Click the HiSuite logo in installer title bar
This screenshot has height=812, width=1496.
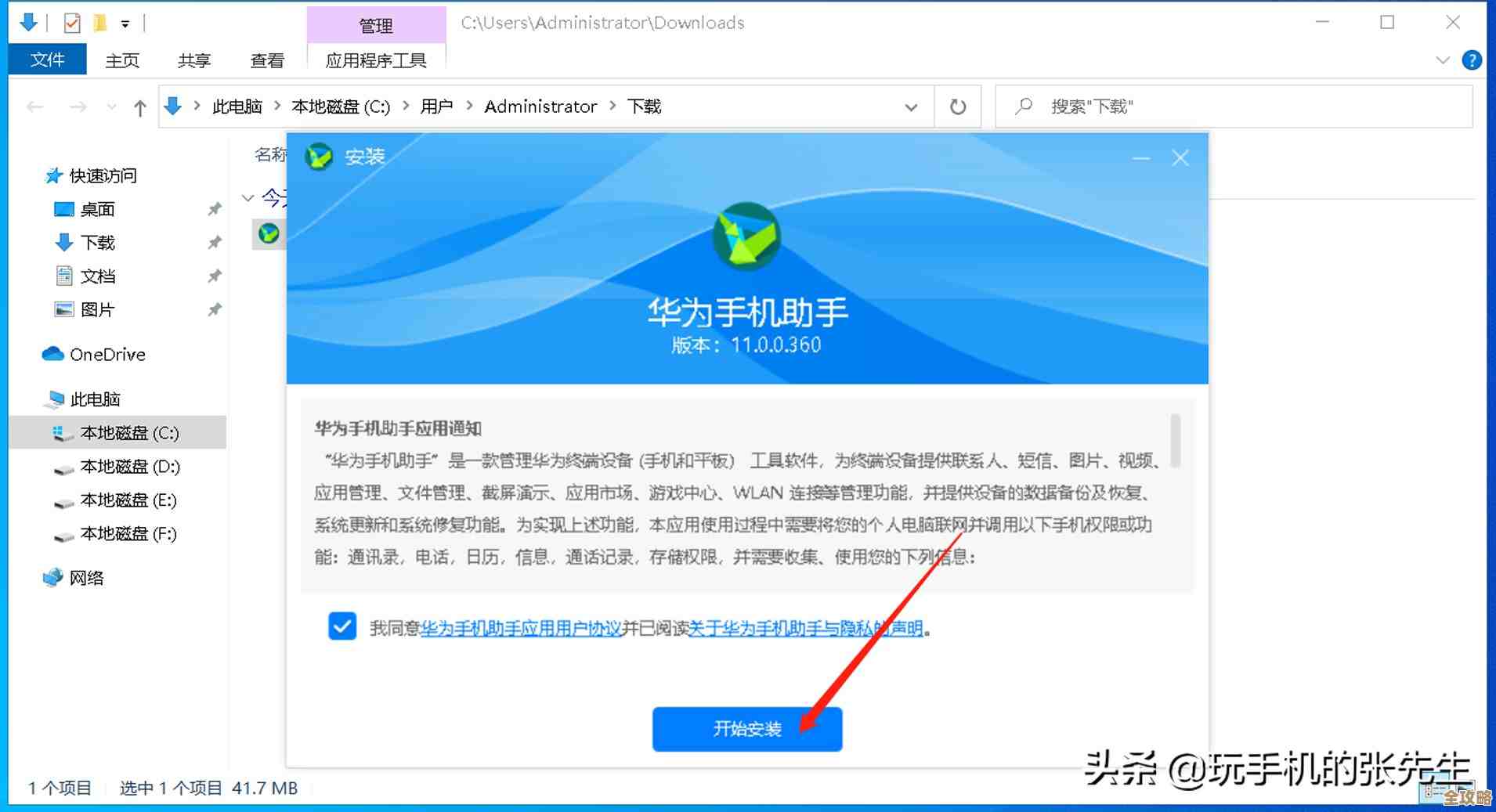(x=320, y=156)
